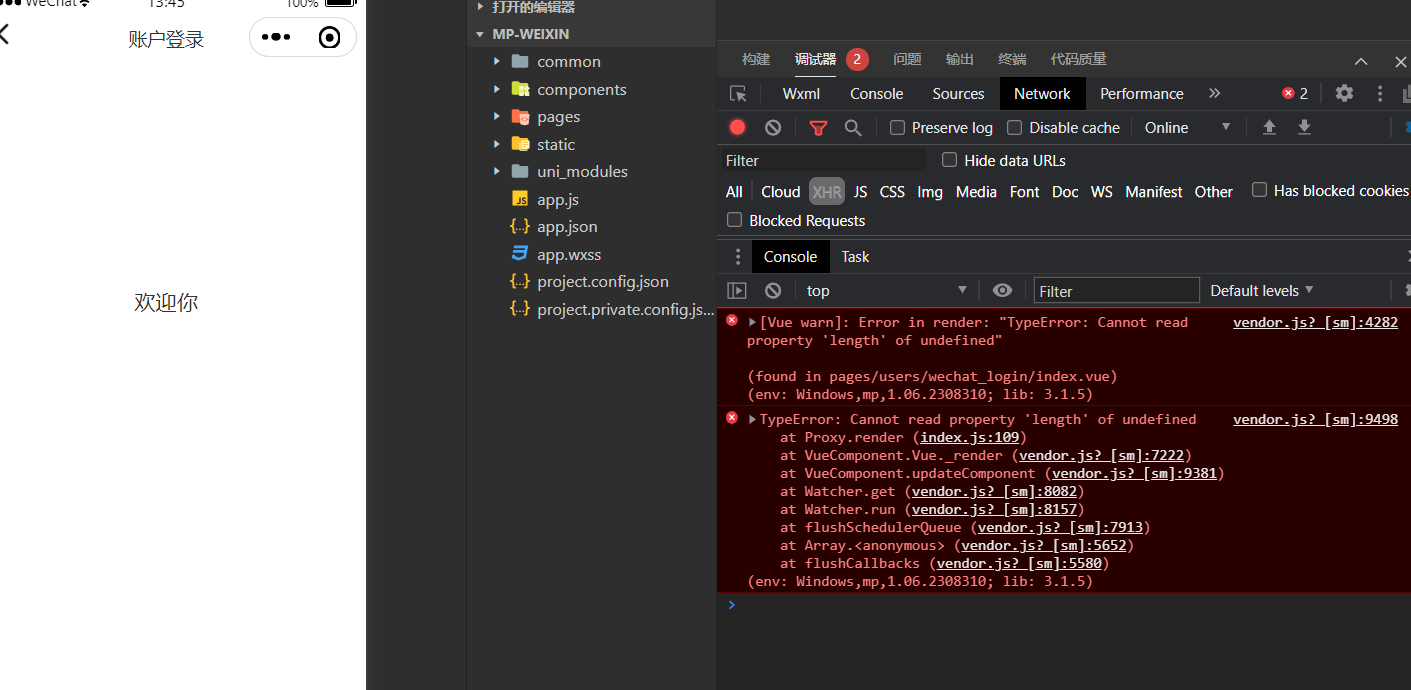Viewport: 1411px width, 690px height.
Task: Switch to the 代码质量 tab
Action: 1078,60
